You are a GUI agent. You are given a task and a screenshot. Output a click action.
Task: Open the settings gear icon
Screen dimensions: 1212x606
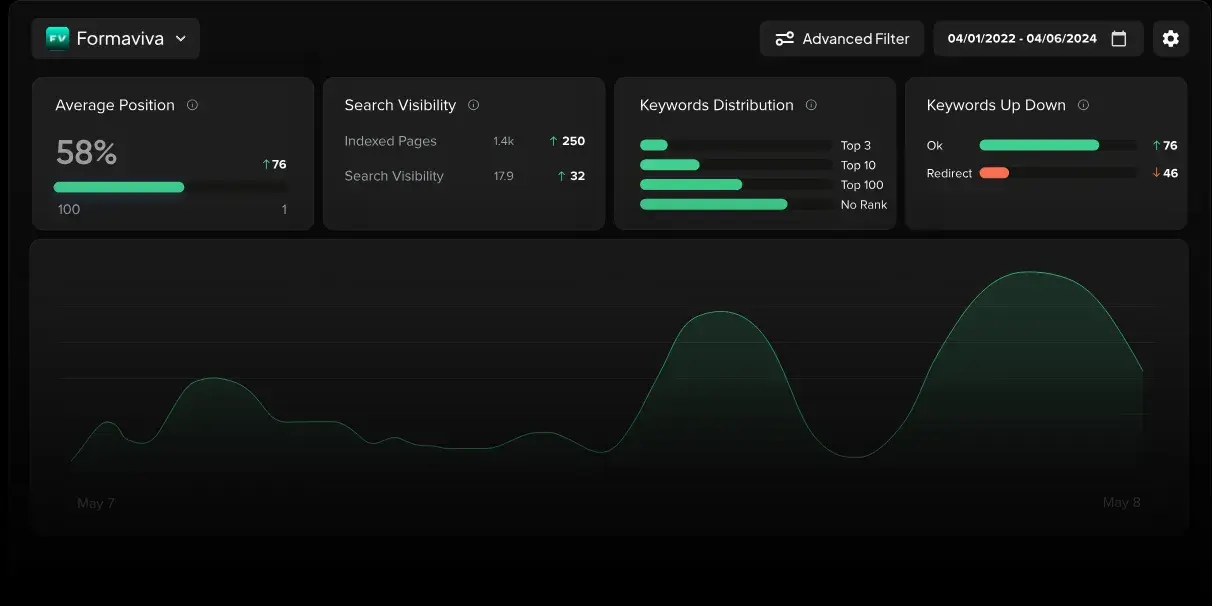coord(1170,39)
